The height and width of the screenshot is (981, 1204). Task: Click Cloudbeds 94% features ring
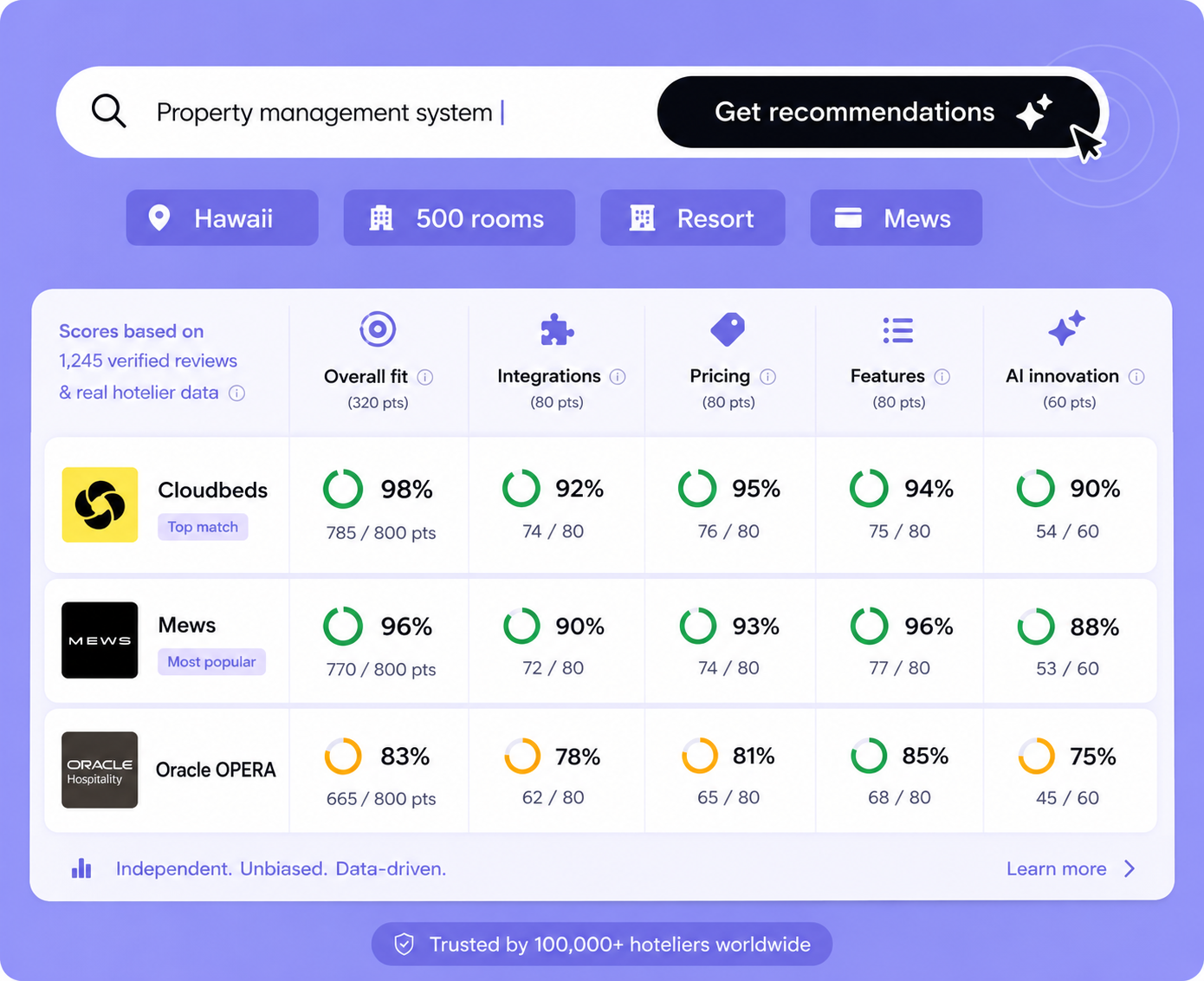869,489
